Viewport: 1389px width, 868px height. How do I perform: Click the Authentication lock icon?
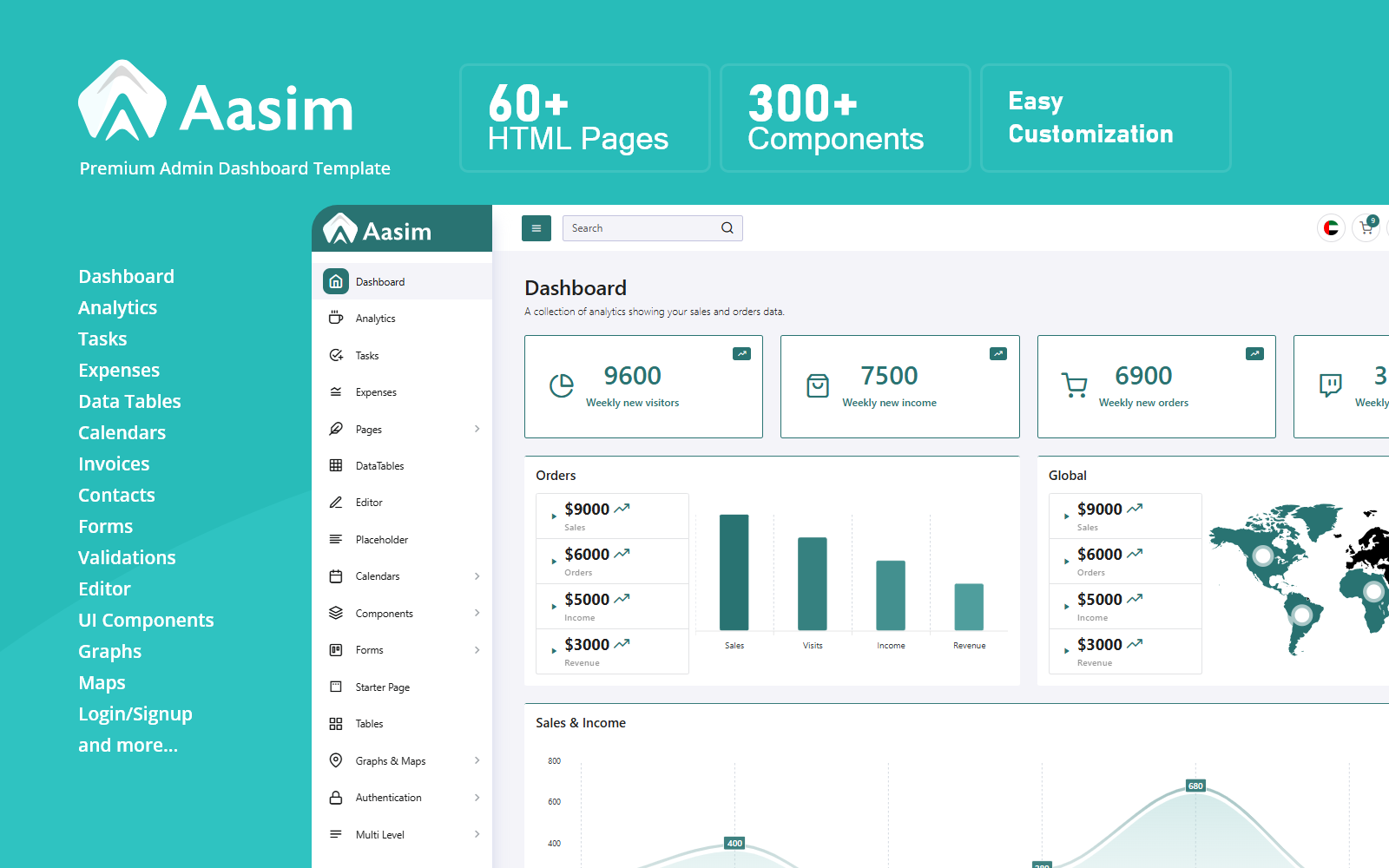pos(336,797)
